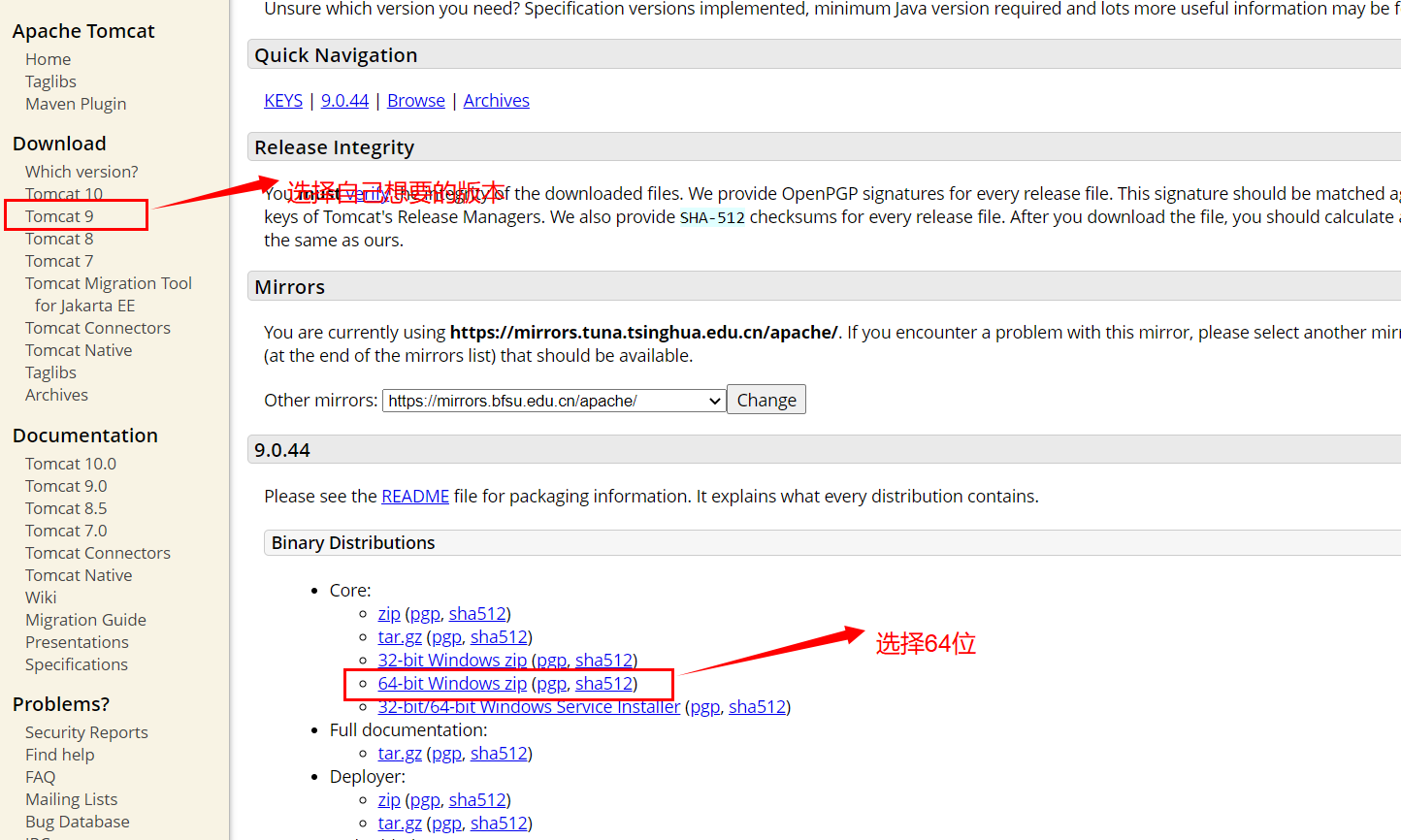Open Tomcat 7.0 documentation
Image resolution: width=1401 pixels, height=840 pixels.
click(x=66, y=531)
